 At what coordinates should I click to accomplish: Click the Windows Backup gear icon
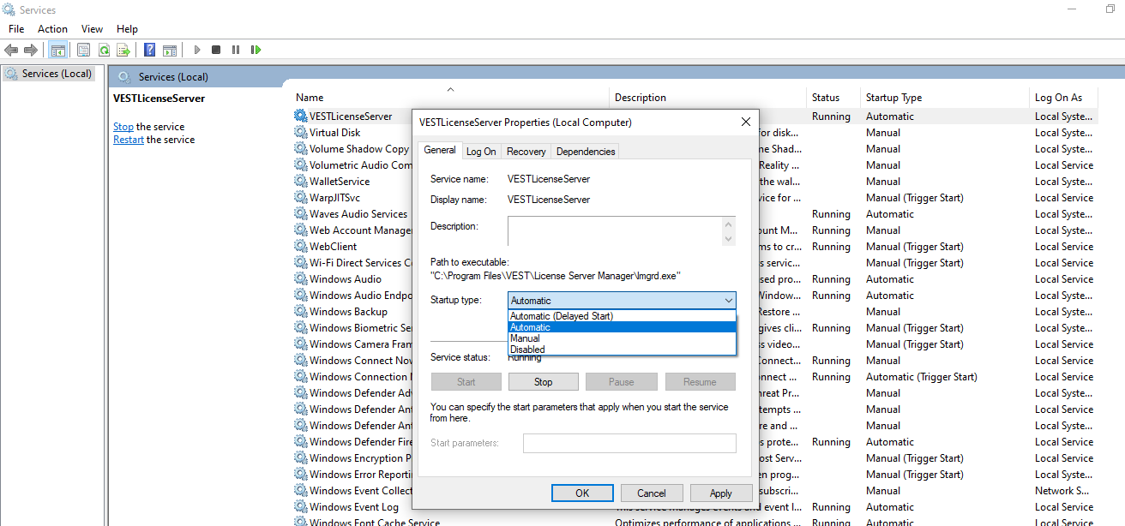301,311
